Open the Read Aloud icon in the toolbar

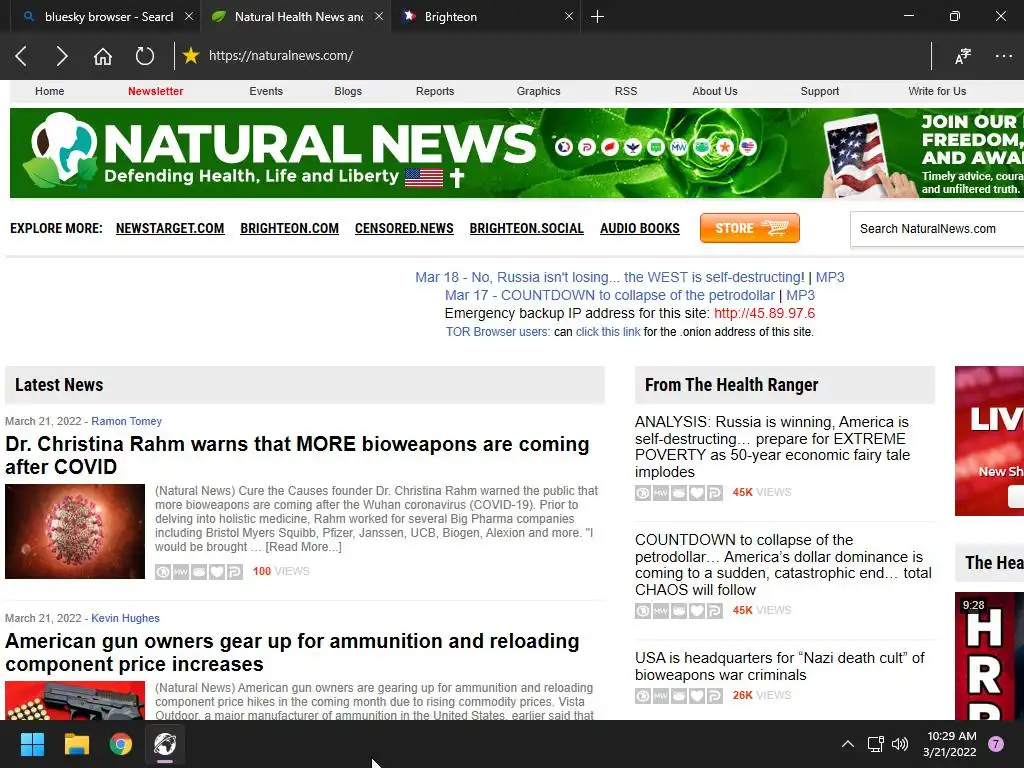coord(963,56)
